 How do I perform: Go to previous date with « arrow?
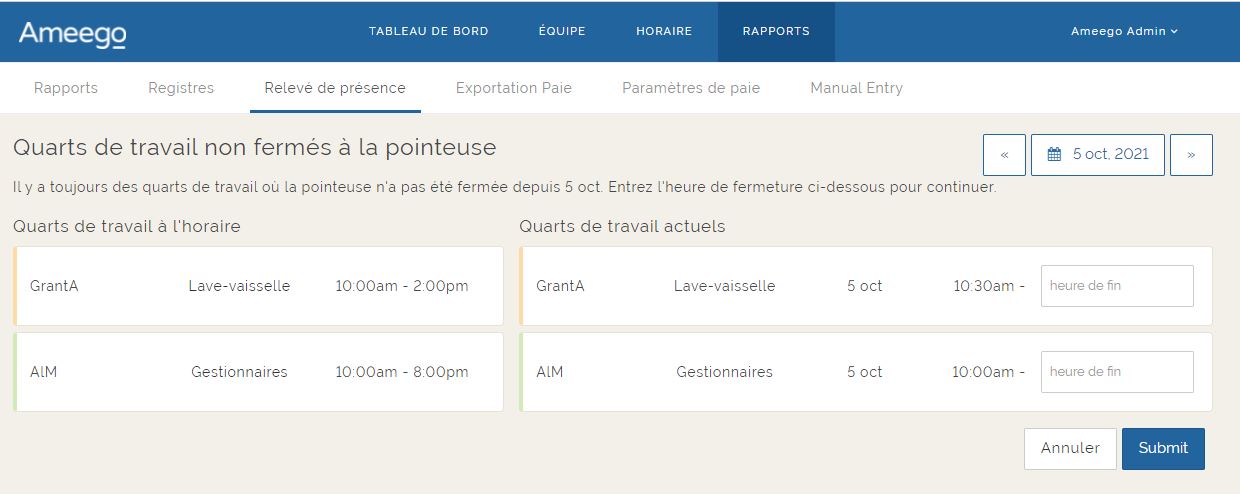click(1004, 155)
